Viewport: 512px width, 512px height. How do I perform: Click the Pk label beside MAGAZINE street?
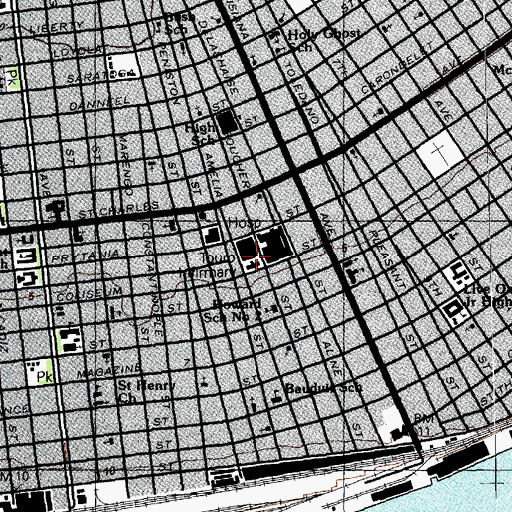click(44, 377)
